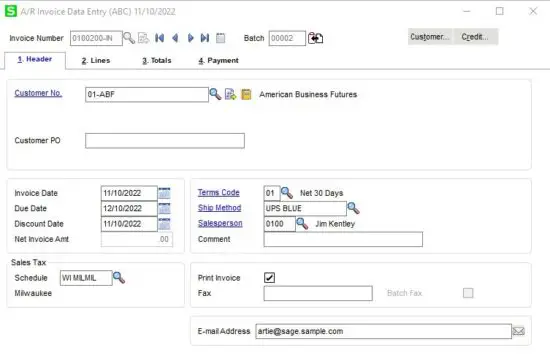The image size is (550, 361).
Task: Follow the Salesperson link
Action: click(220, 223)
